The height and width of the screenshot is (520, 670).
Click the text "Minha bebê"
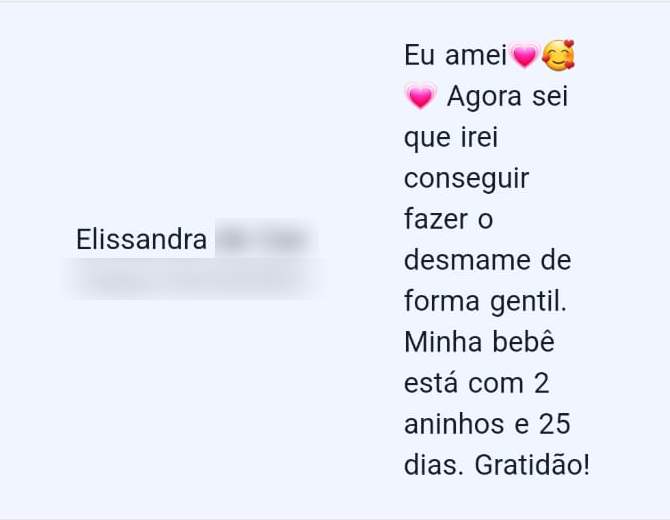pos(479,342)
